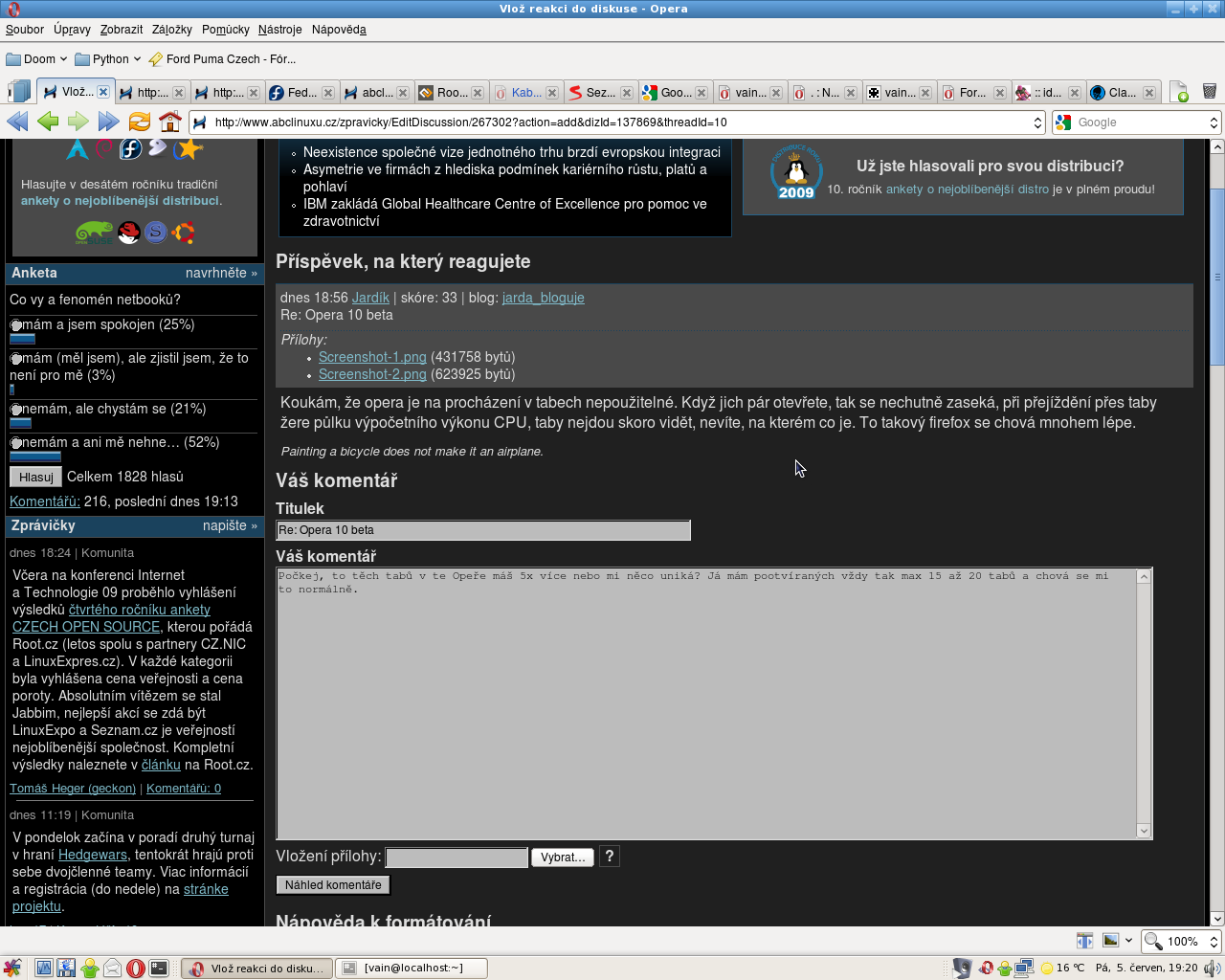Select the 'mám a jsem spokojen' poll option

16,325
